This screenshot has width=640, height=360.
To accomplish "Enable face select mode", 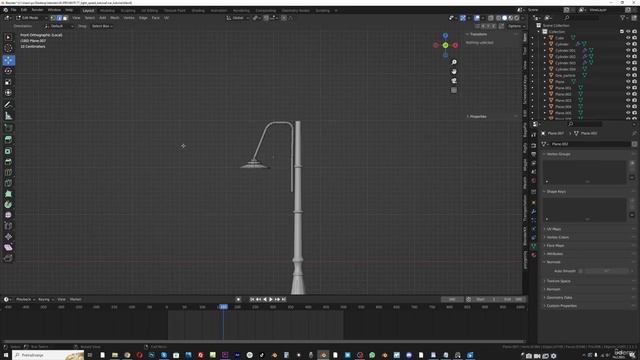I will 65,18.
